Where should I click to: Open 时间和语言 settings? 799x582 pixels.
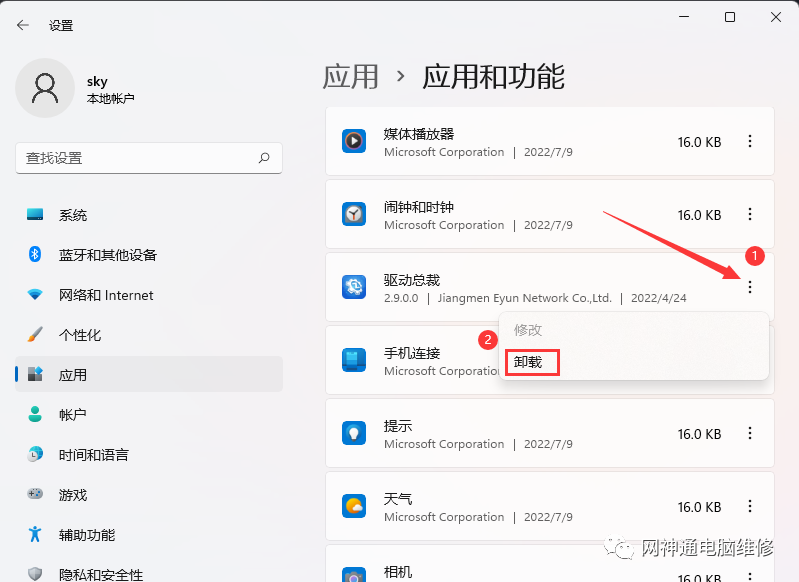(x=149, y=454)
